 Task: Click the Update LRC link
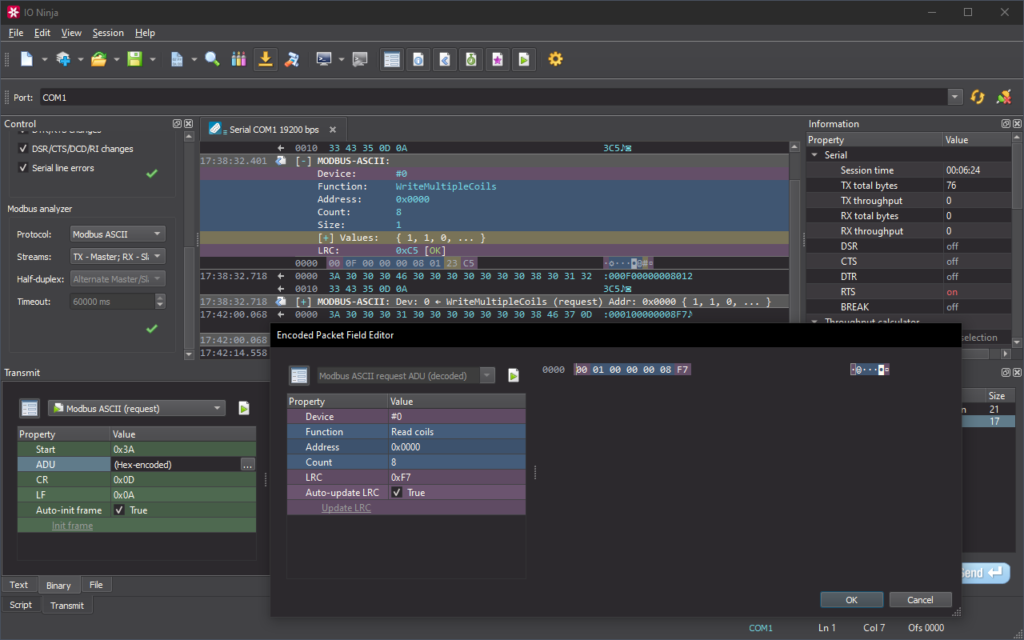[345, 508]
